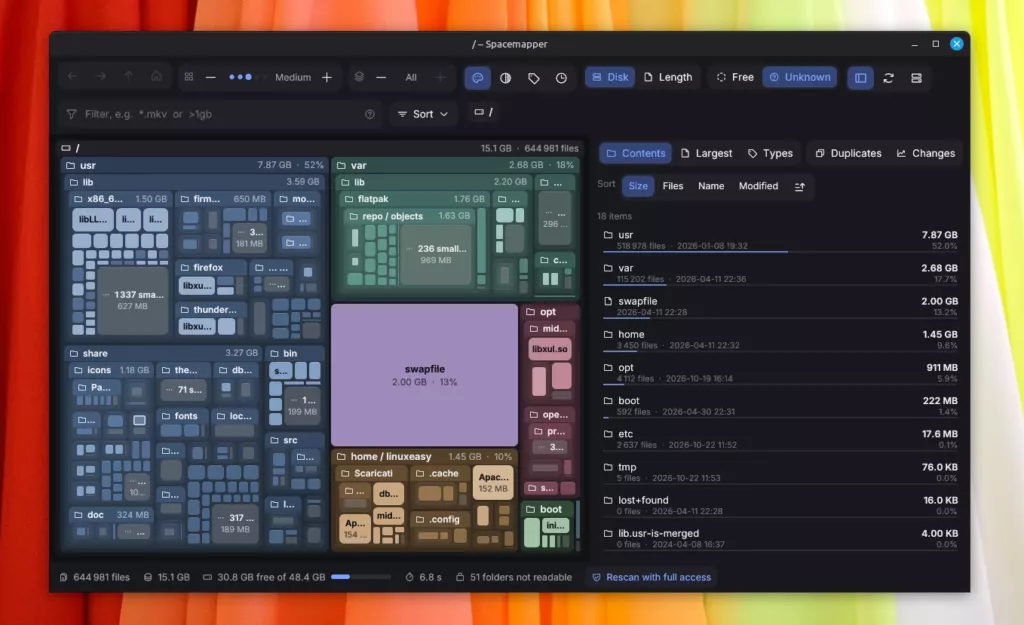Click the funnel filter icon
The image size is (1024, 625).
click(71, 114)
